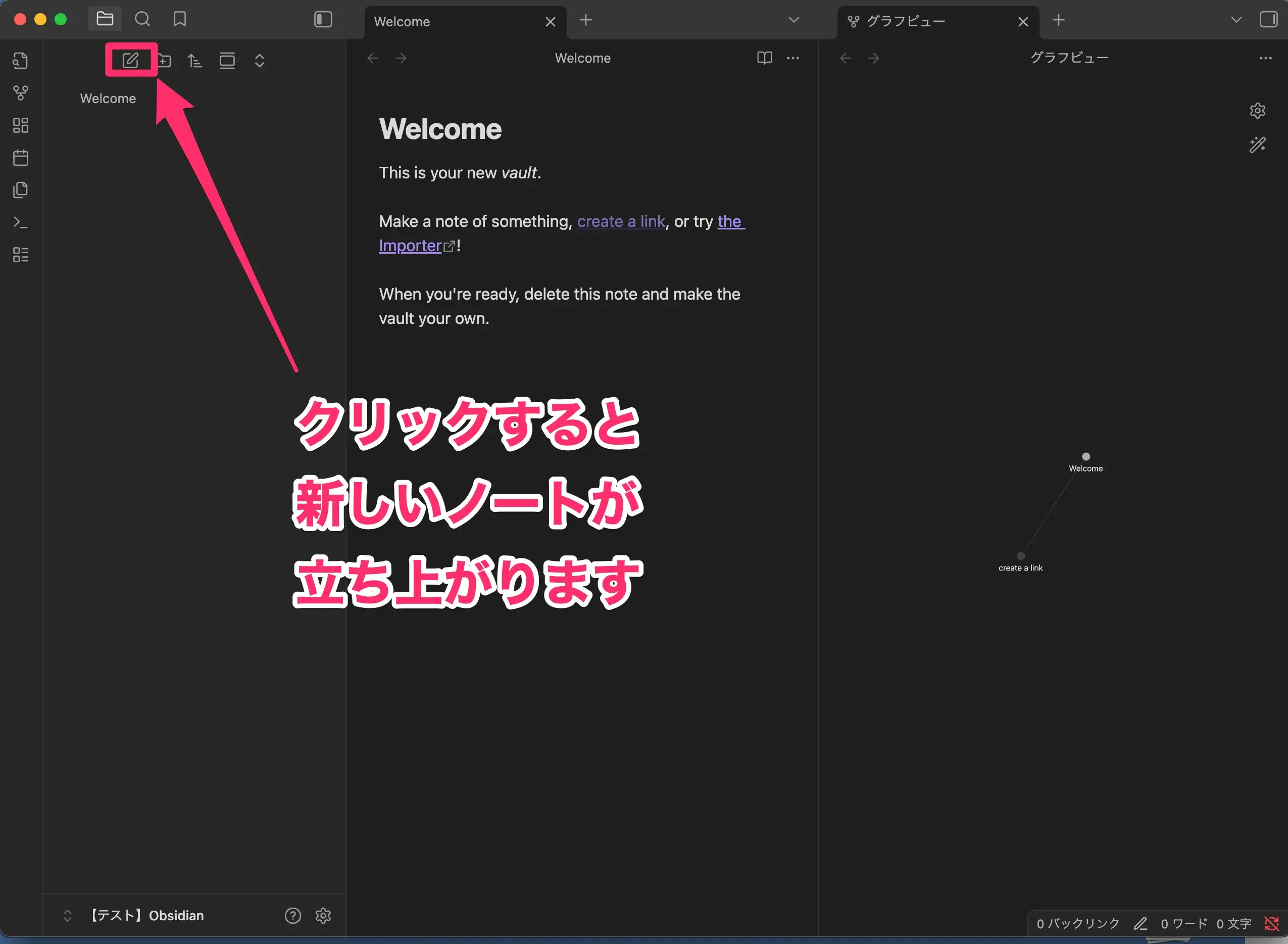The image size is (1288, 944).
Task: Follow the 'create a link' internal link
Action: click(x=621, y=221)
